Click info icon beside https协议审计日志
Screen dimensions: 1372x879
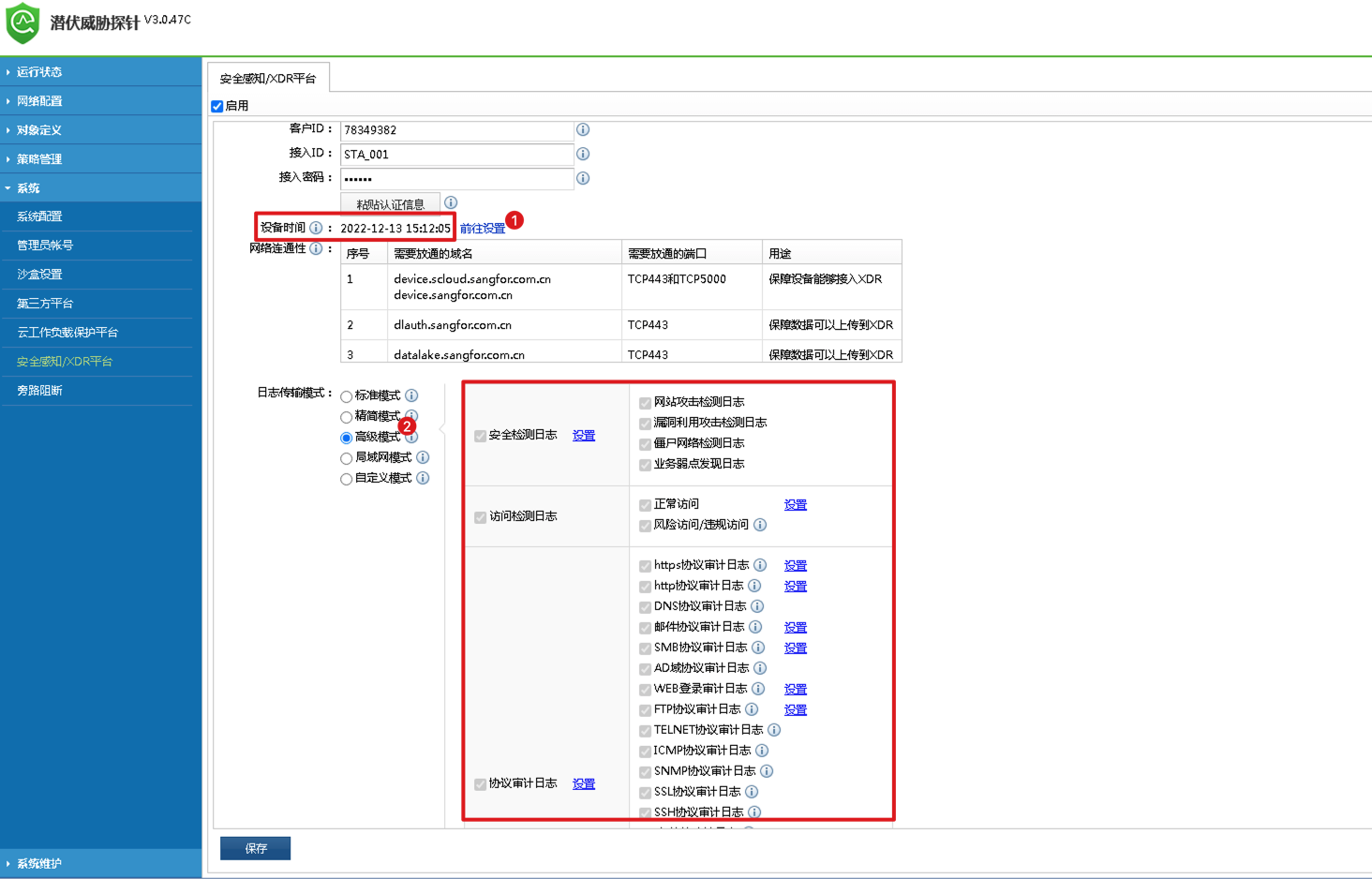760,565
